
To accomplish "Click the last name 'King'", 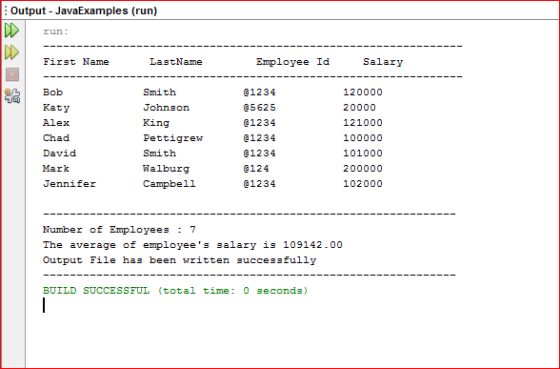I will click(x=156, y=123).
